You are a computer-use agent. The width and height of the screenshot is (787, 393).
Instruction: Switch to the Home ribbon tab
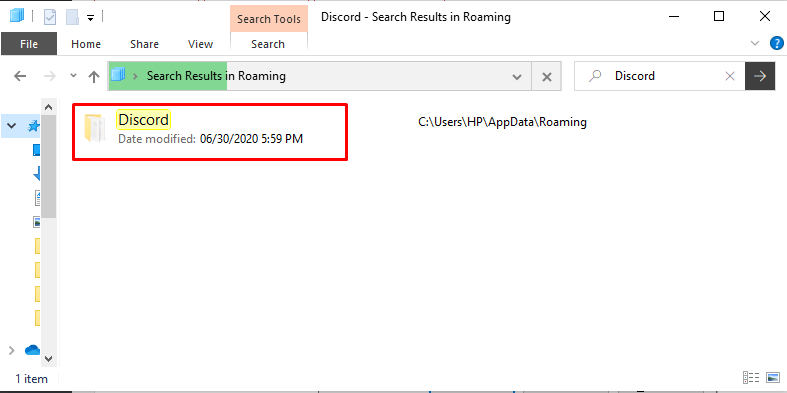(86, 44)
